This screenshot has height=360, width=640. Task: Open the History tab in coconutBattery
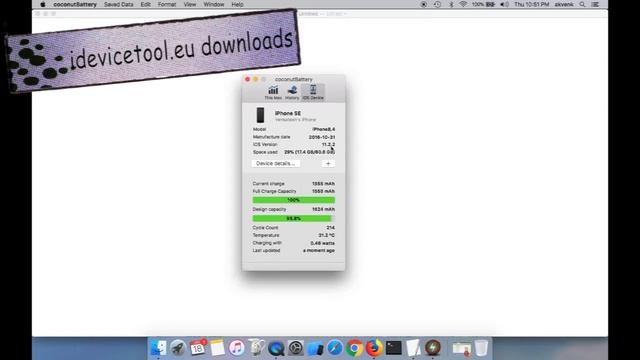(x=292, y=92)
